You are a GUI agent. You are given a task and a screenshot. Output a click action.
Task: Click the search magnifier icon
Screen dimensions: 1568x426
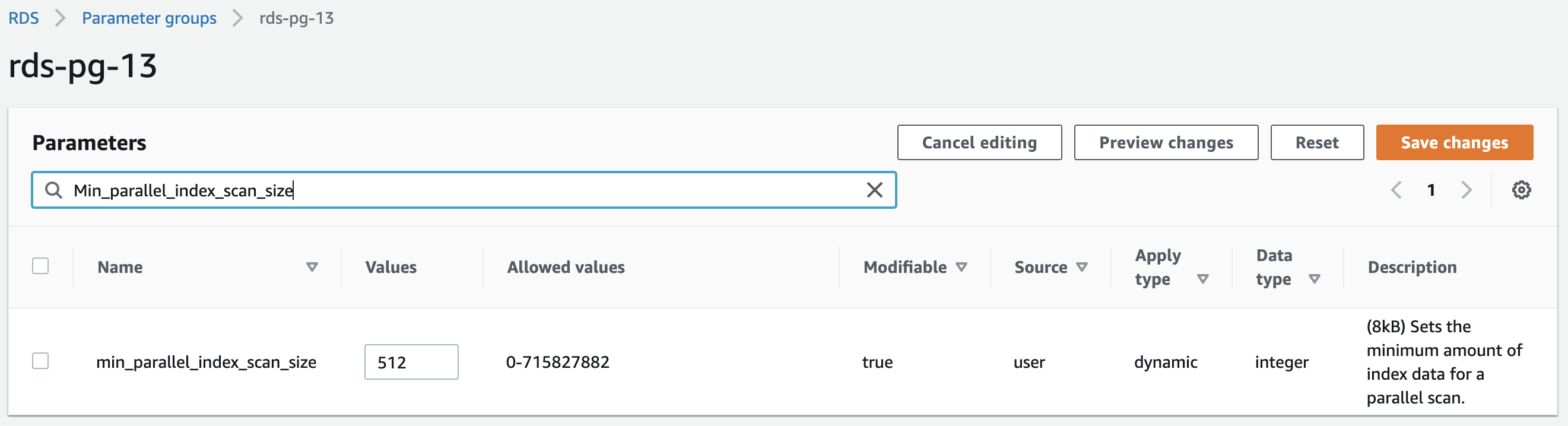pos(53,190)
